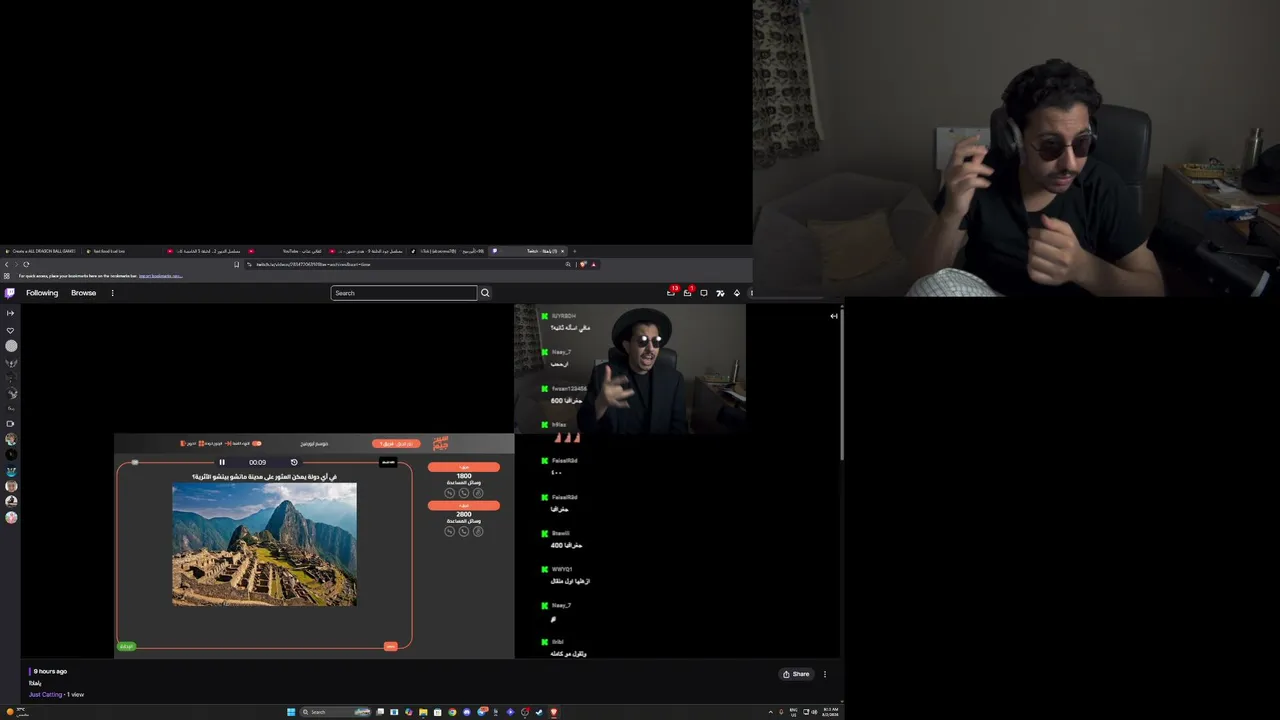Switch to ALL DRAGON BALL GAMES tab

(42, 251)
